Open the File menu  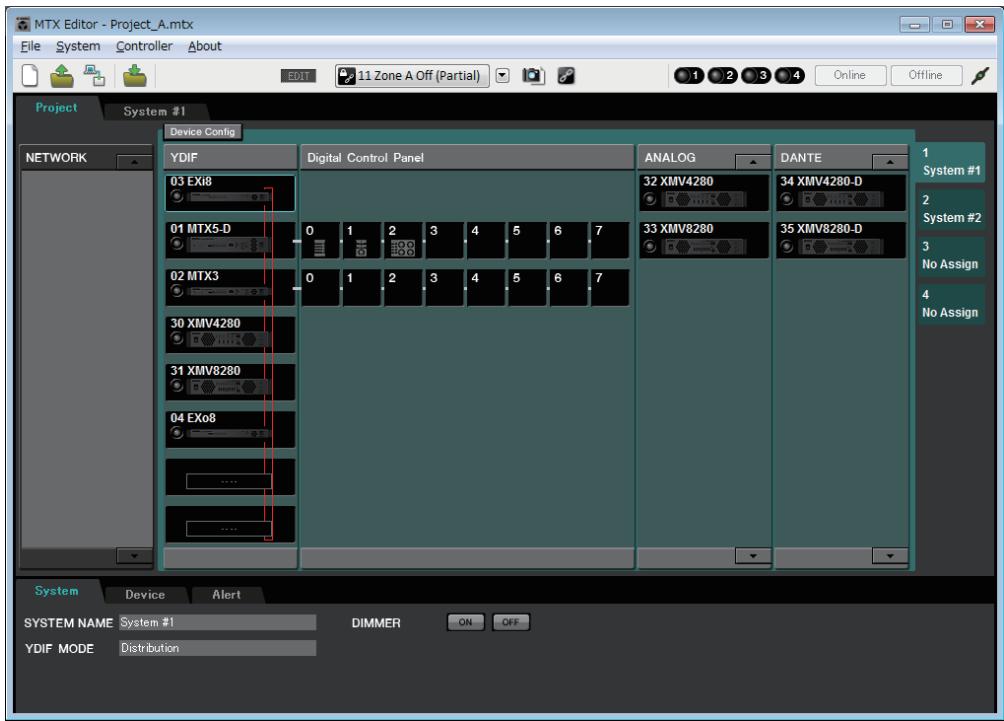click(30, 46)
